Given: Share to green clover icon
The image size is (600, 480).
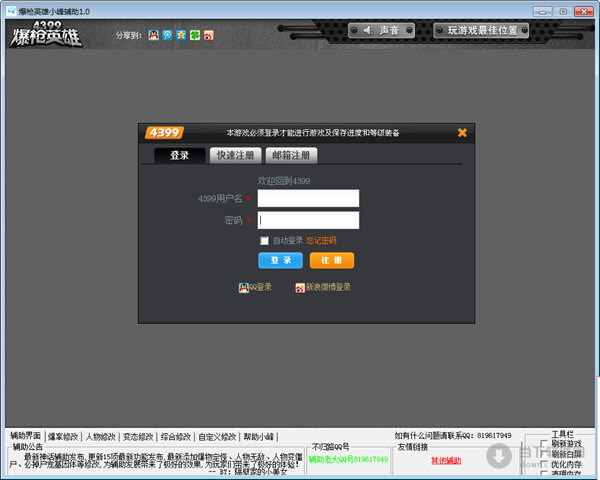Looking at the screenshot, I should (x=195, y=35).
